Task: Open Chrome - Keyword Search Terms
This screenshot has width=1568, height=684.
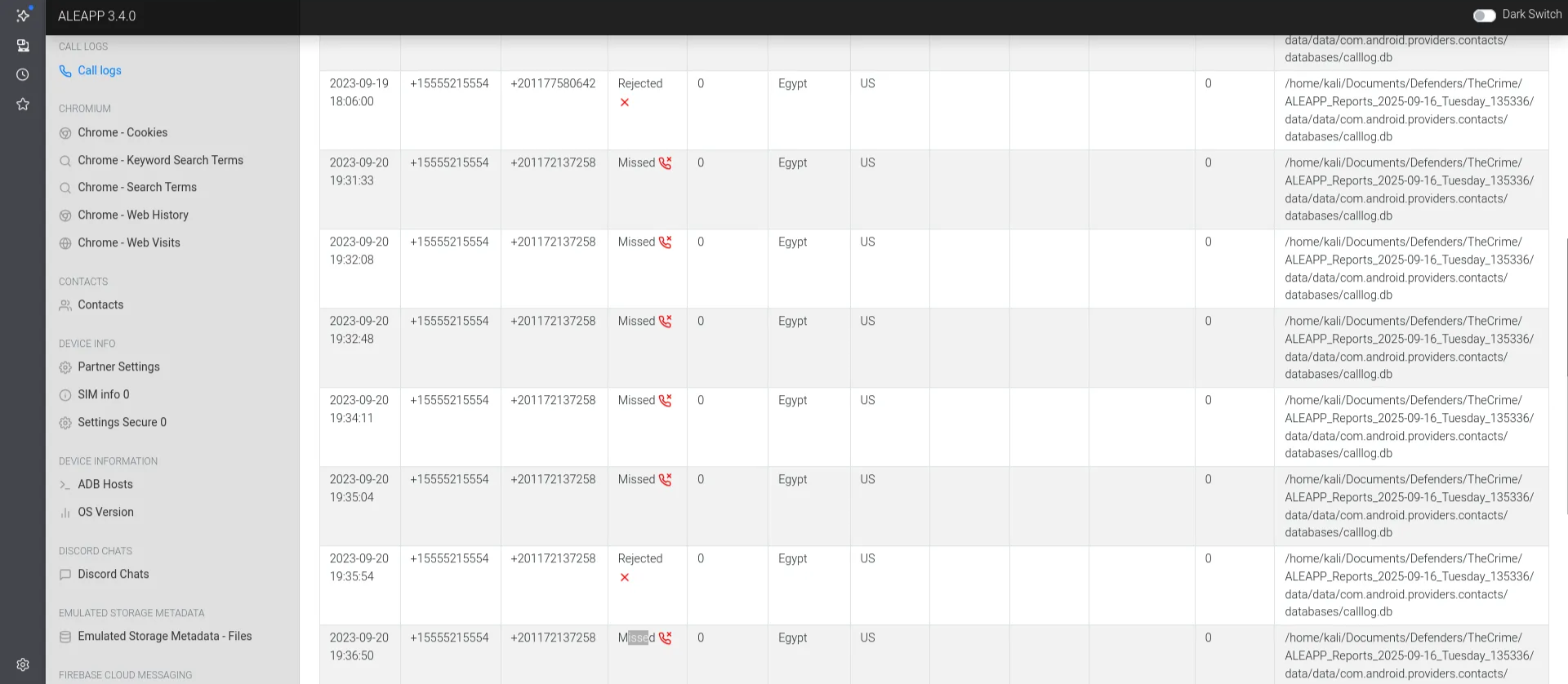Action: 160,160
